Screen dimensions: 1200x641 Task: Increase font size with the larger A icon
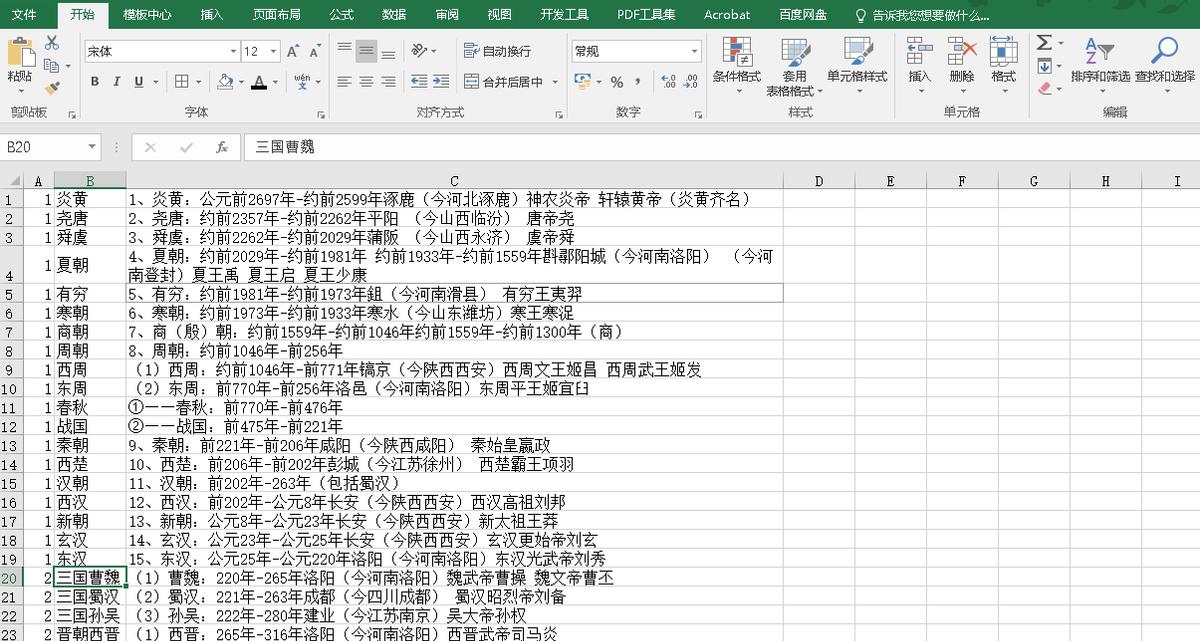(x=292, y=51)
